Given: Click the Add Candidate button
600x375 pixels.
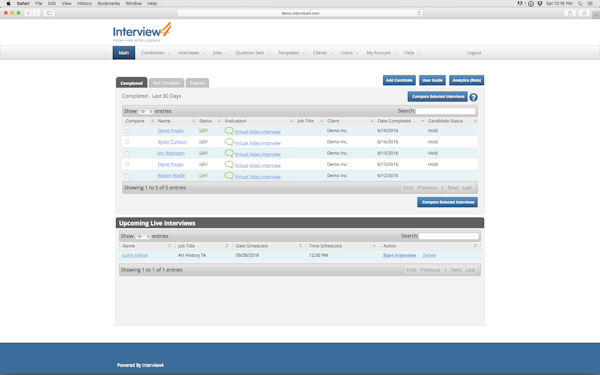Looking at the screenshot, I should (399, 80).
